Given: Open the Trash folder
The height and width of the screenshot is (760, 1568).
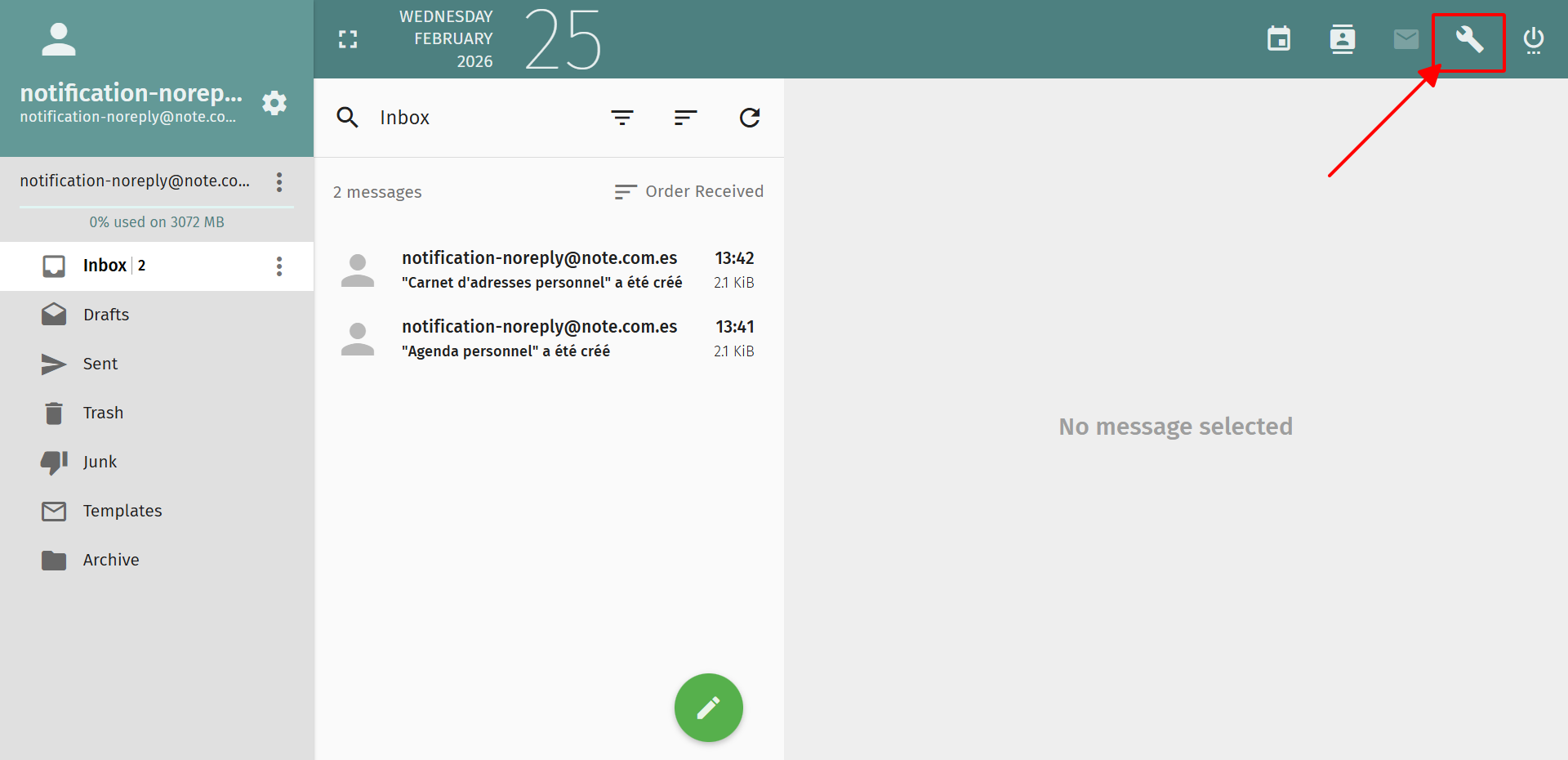Looking at the screenshot, I should (x=103, y=413).
